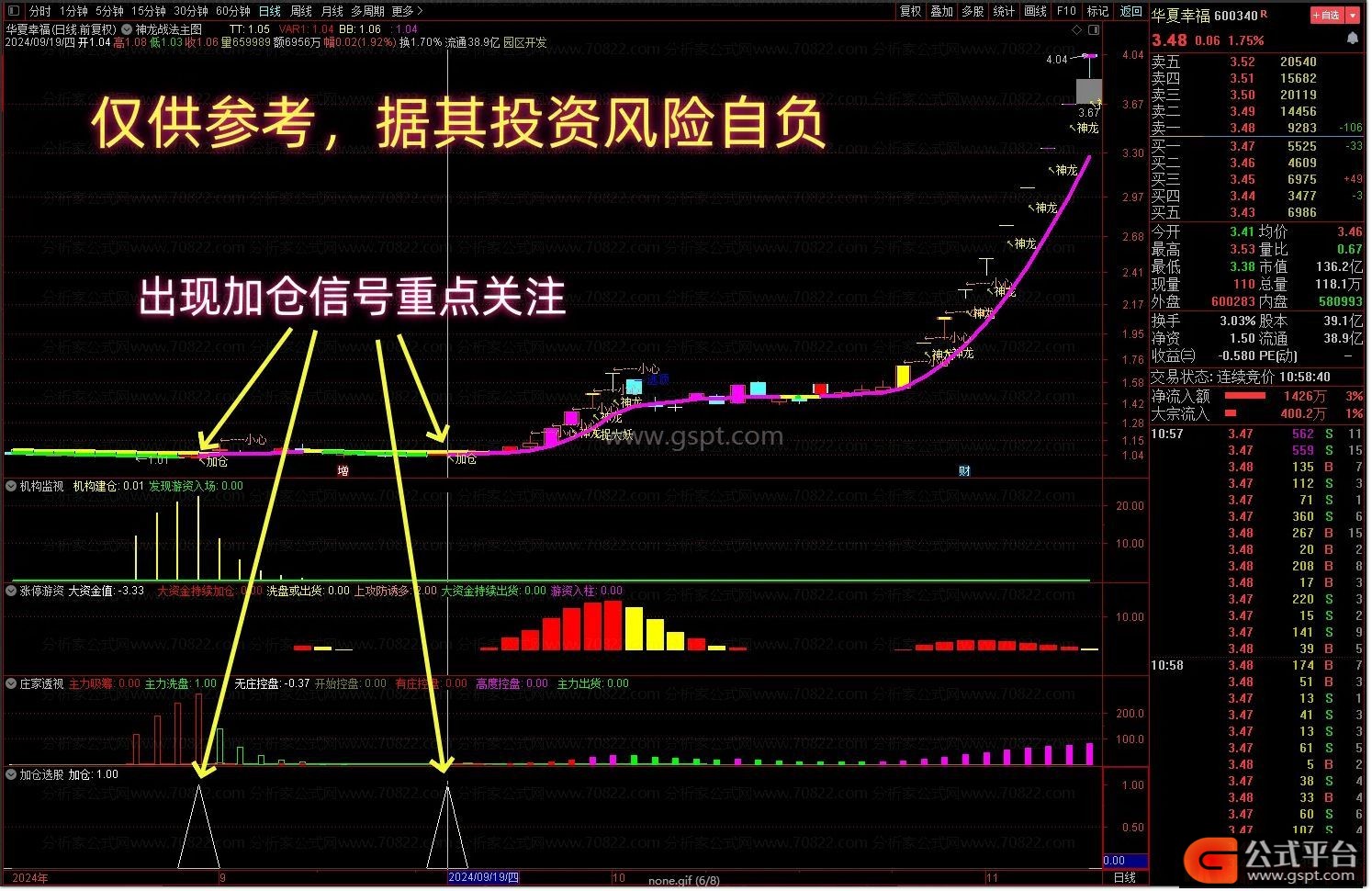Open the 统计 statistics tool
1372x891 pixels.
[1004, 11]
